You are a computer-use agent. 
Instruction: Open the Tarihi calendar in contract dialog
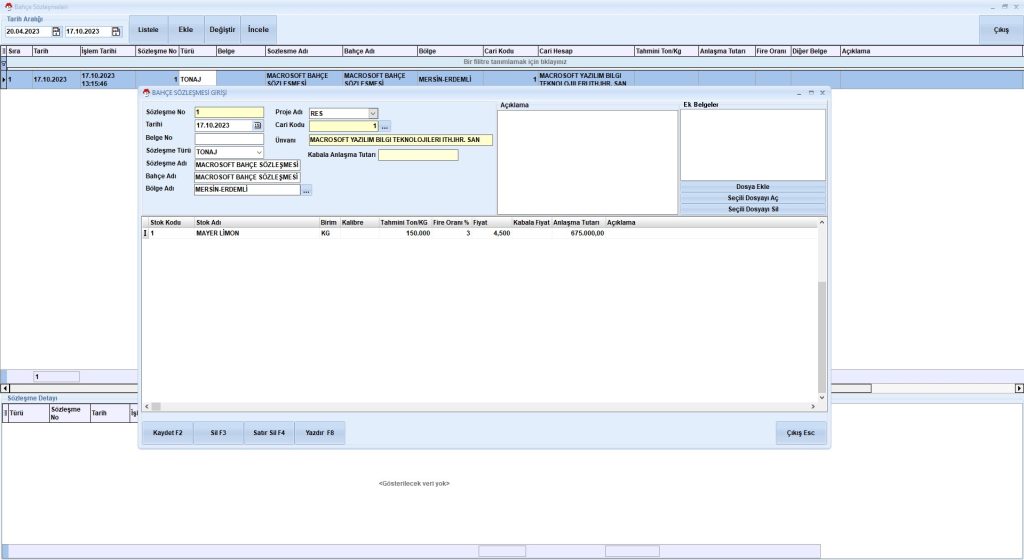(258, 126)
